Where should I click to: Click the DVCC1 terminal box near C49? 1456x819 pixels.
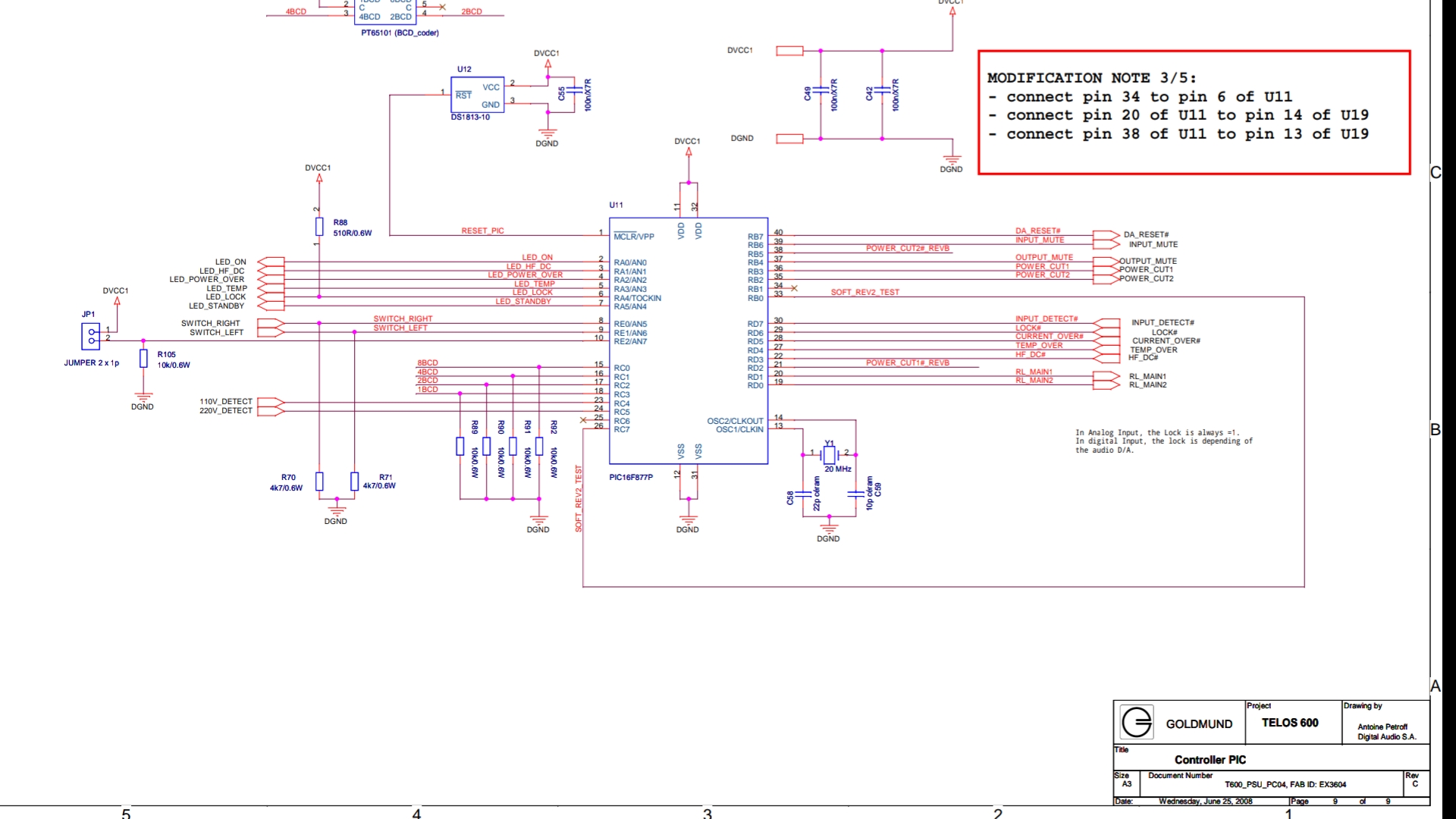pyautogui.click(x=789, y=51)
